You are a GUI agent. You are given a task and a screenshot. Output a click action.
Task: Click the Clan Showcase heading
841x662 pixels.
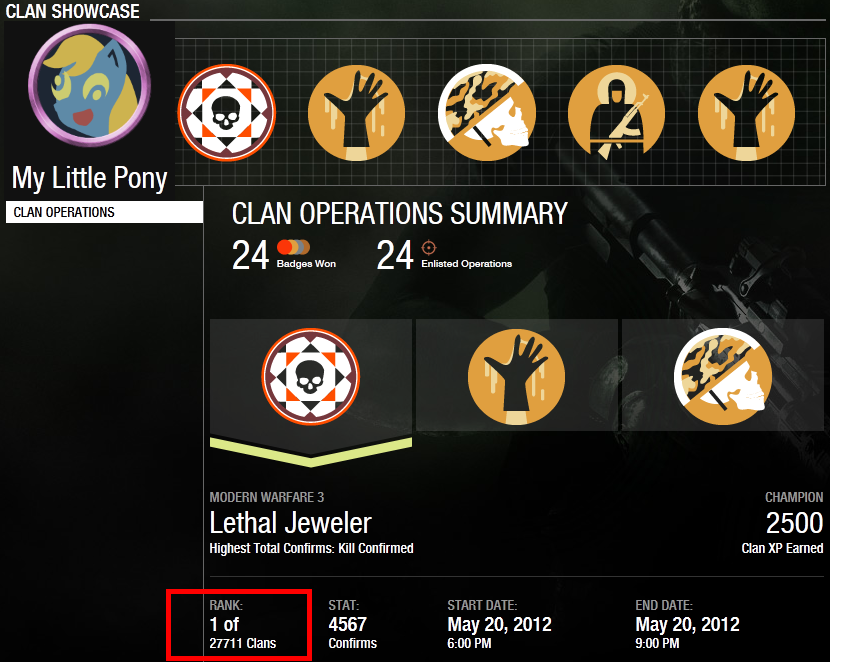click(72, 11)
